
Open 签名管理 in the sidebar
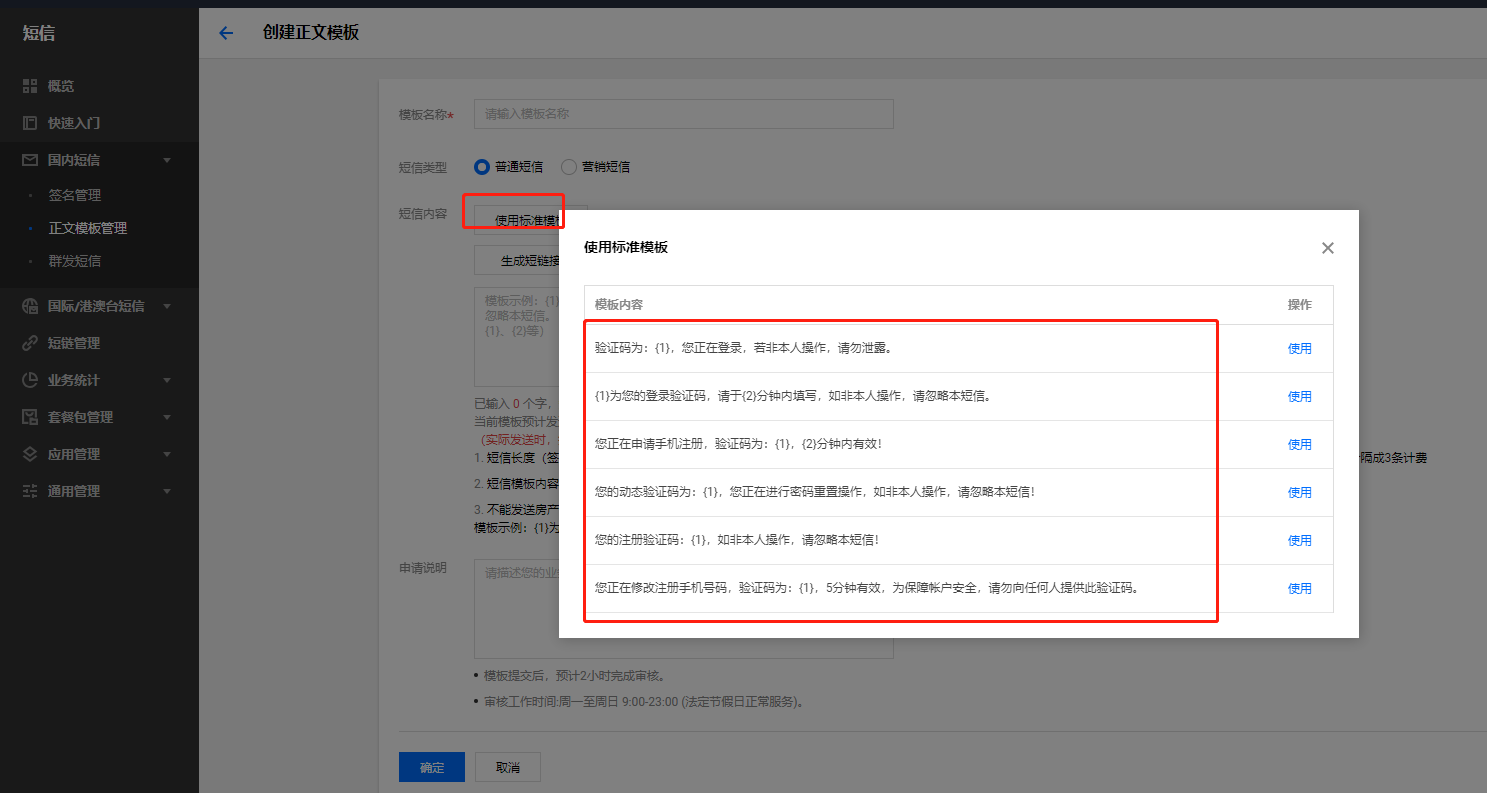pyautogui.click(x=75, y=195)
